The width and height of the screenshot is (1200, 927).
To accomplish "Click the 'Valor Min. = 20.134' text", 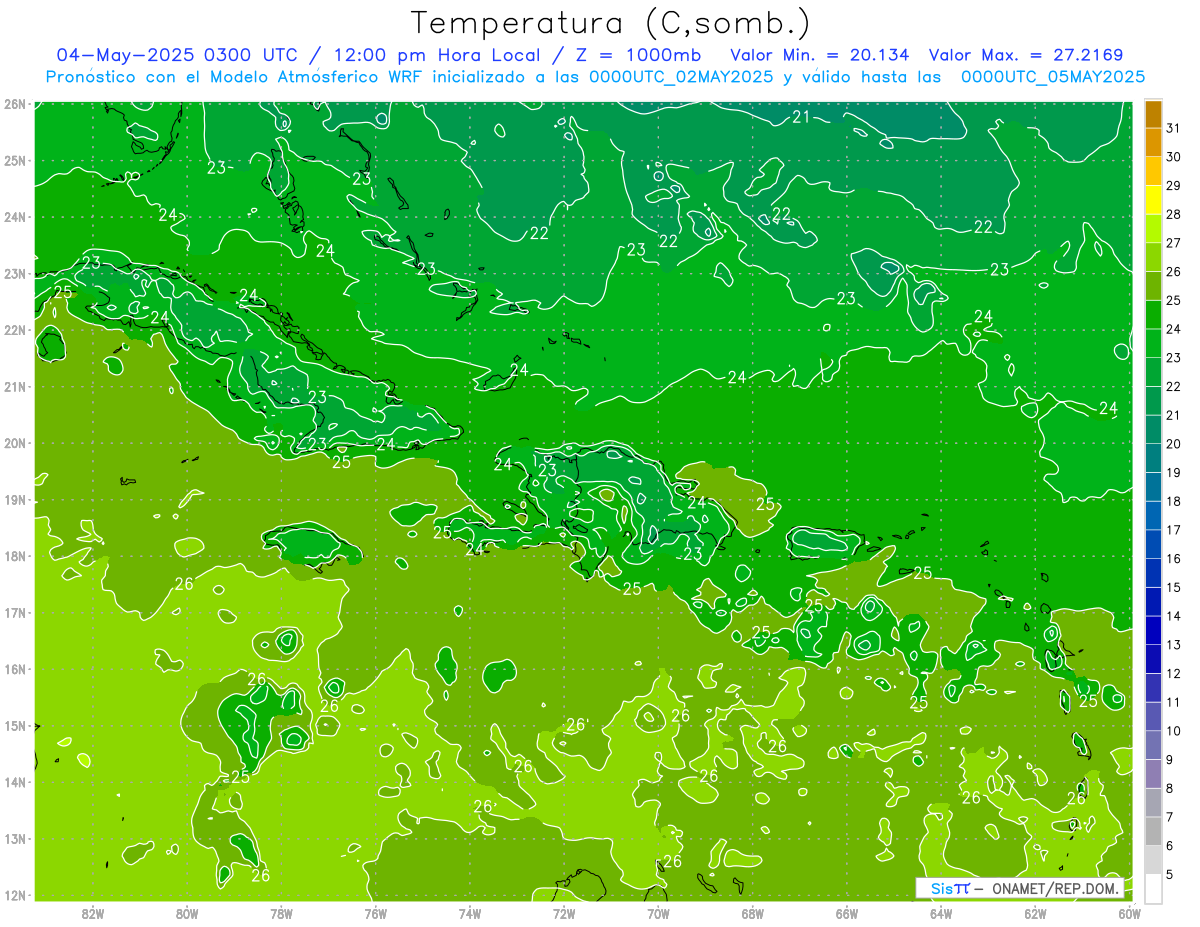I will tap(820, 55).
